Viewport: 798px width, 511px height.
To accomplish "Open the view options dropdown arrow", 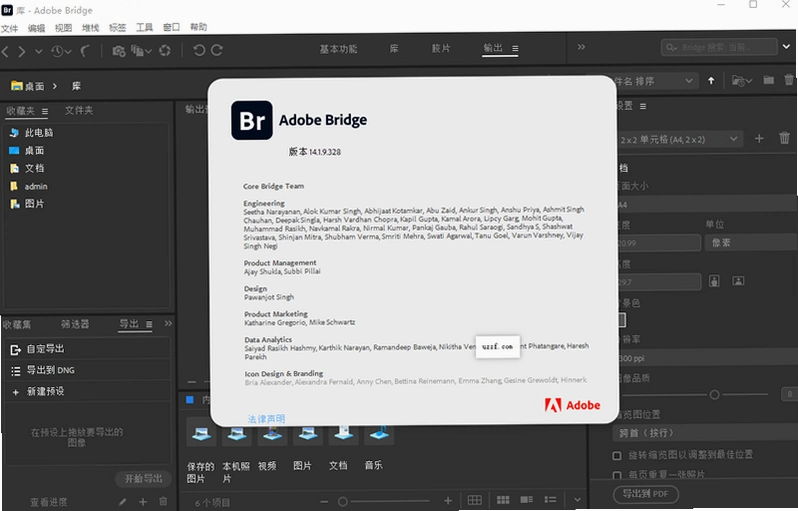I will (x=577, y=500).
